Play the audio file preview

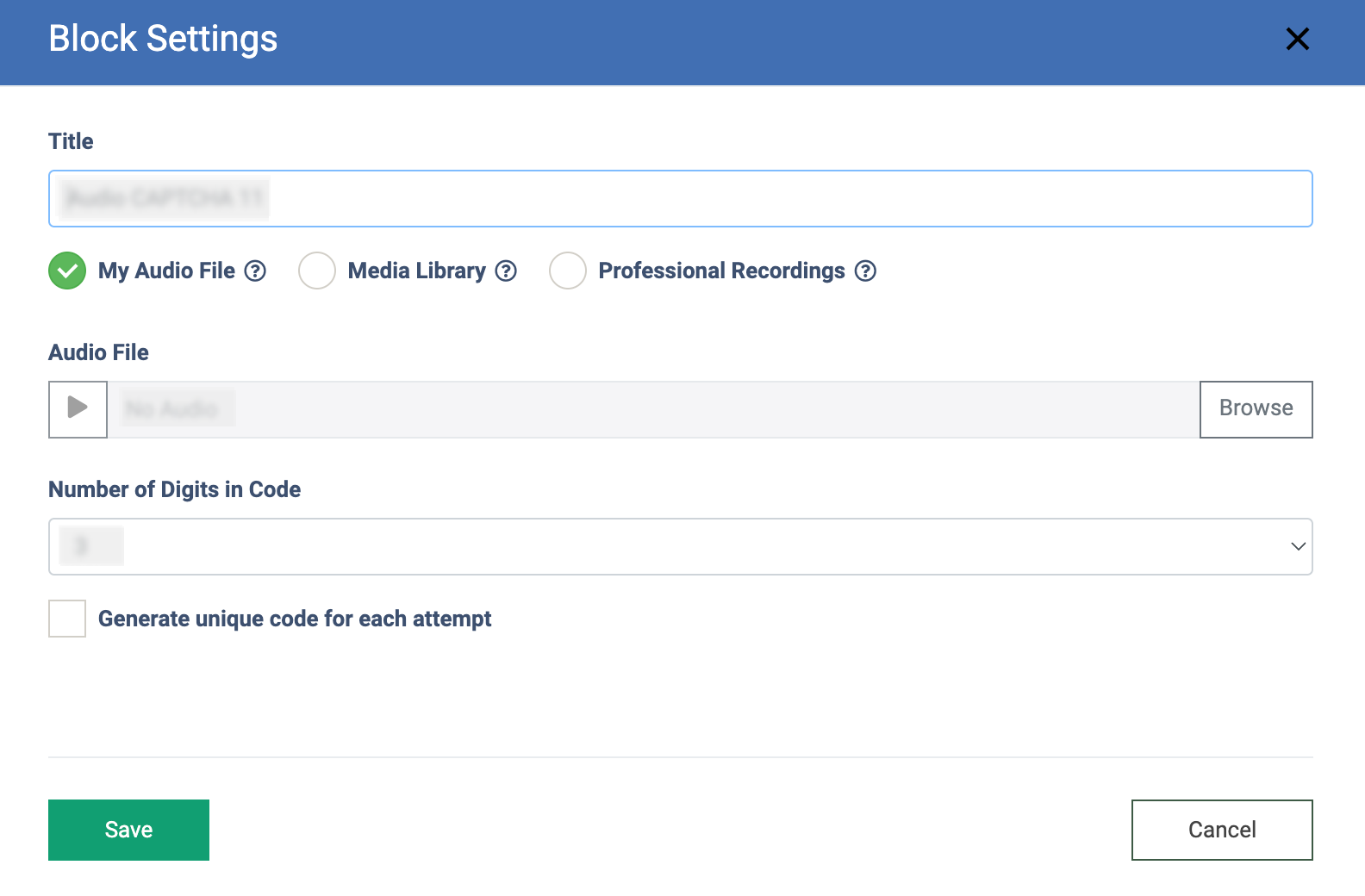point(78,409)
